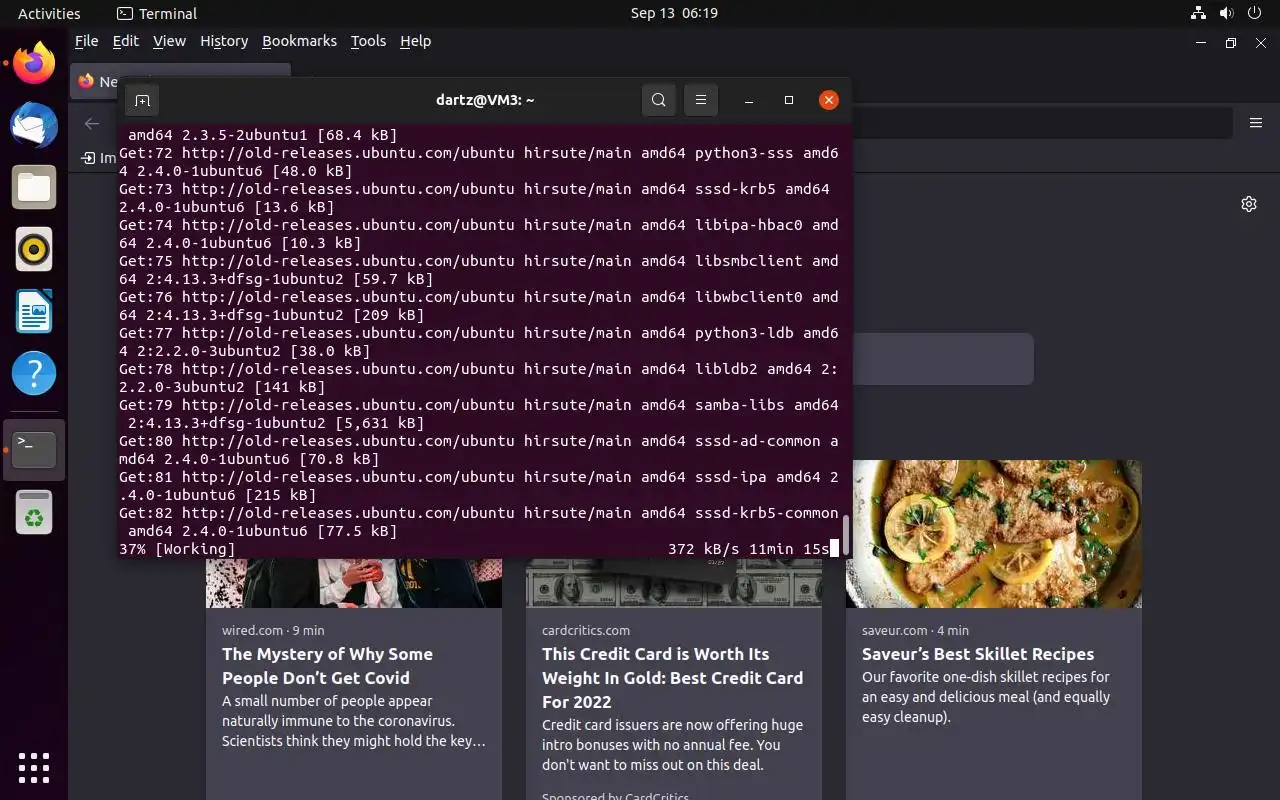
Task: Click the Get:82 line in terminal
Action: click(479, 522)
